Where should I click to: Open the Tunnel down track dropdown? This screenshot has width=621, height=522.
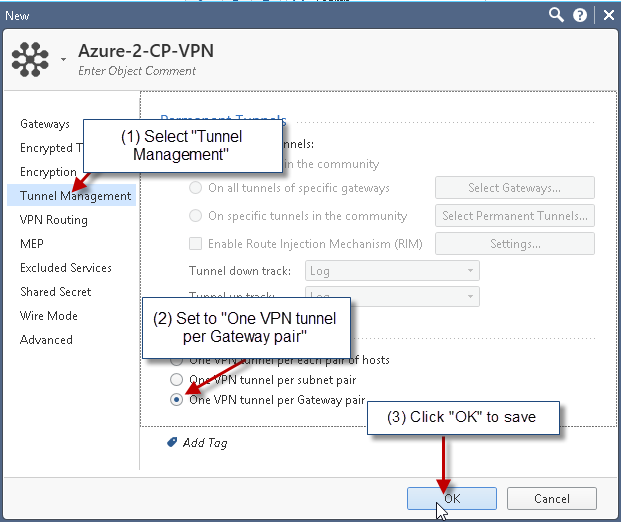click(392, 271)
